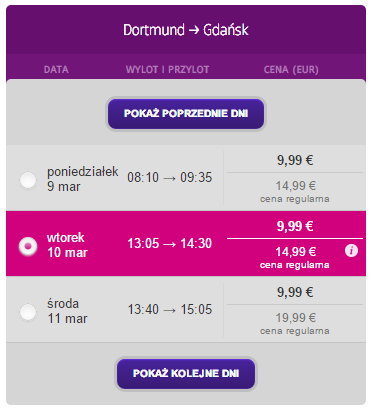Choose the 08:10 → 09:35 flight time
Image resolution: width=373 pixels, height=411 pixels.
pos(169,177)
